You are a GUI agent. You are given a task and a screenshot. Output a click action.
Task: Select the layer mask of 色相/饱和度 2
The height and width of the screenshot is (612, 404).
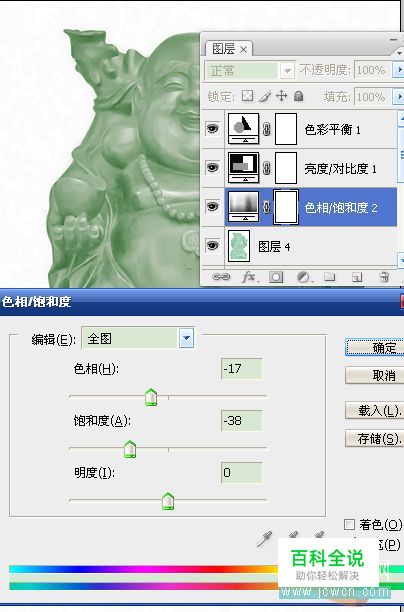pos(286,207)
